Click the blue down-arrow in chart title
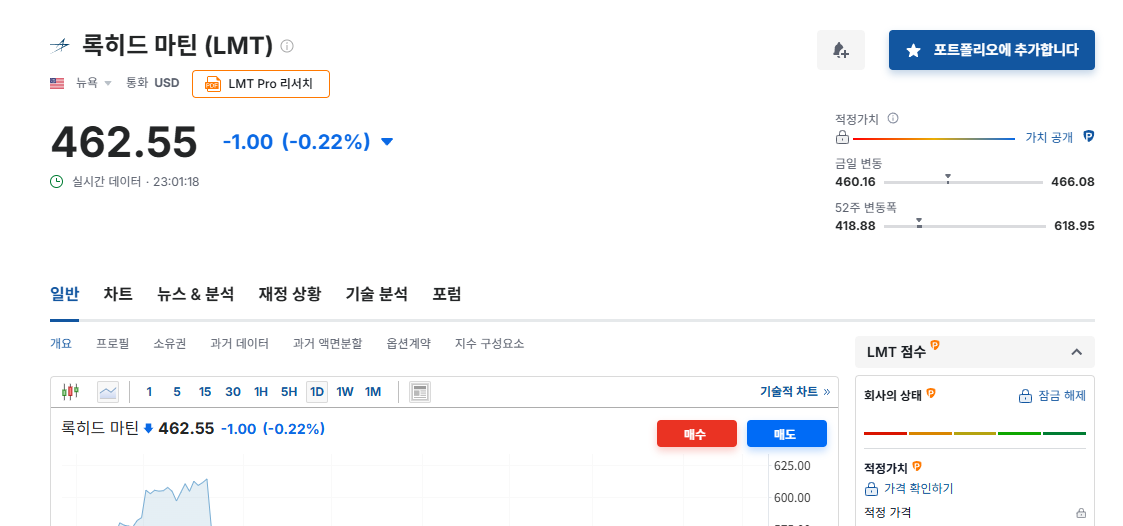 pos(149,429)
